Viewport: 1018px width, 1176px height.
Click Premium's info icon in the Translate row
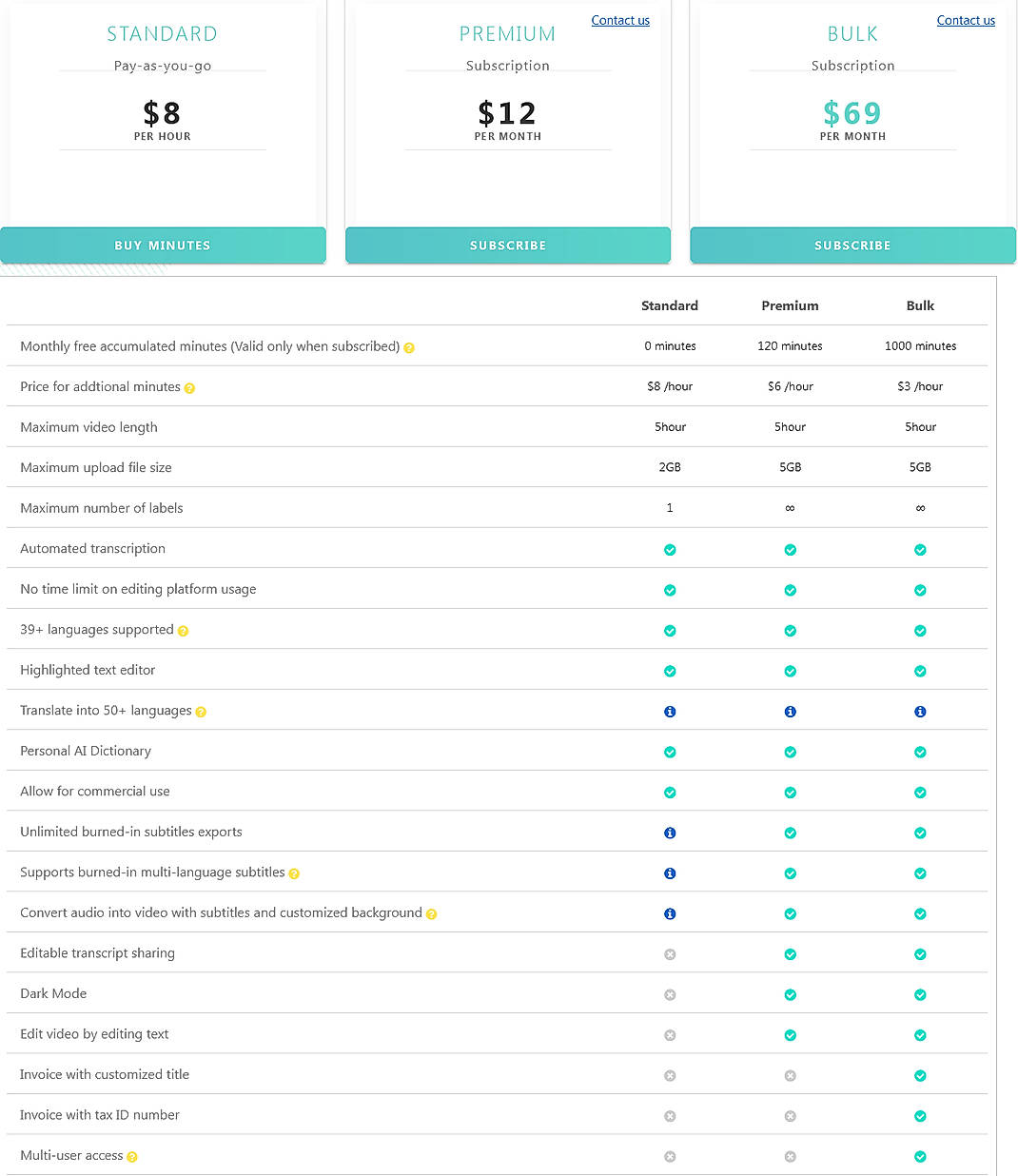[x=790, y=711]
